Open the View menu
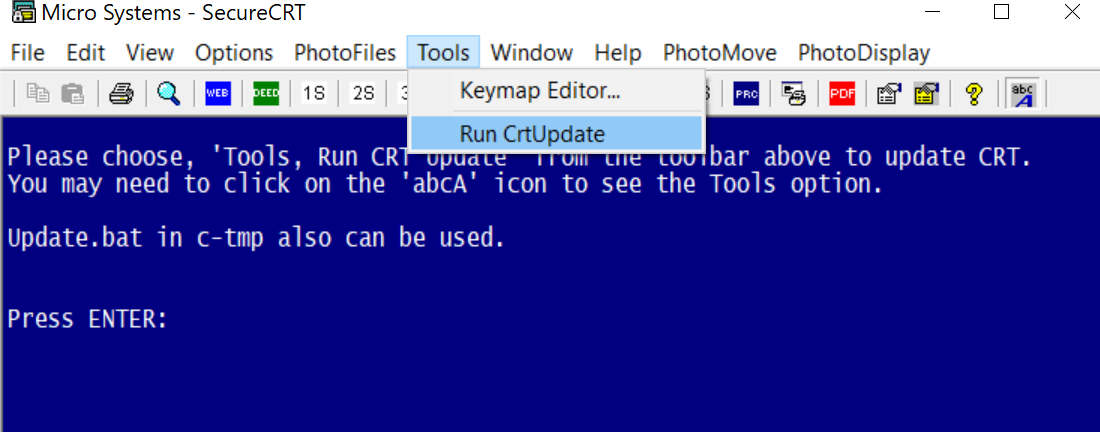1100x432 pixels. pyautogui.click(x=150, y=53)
